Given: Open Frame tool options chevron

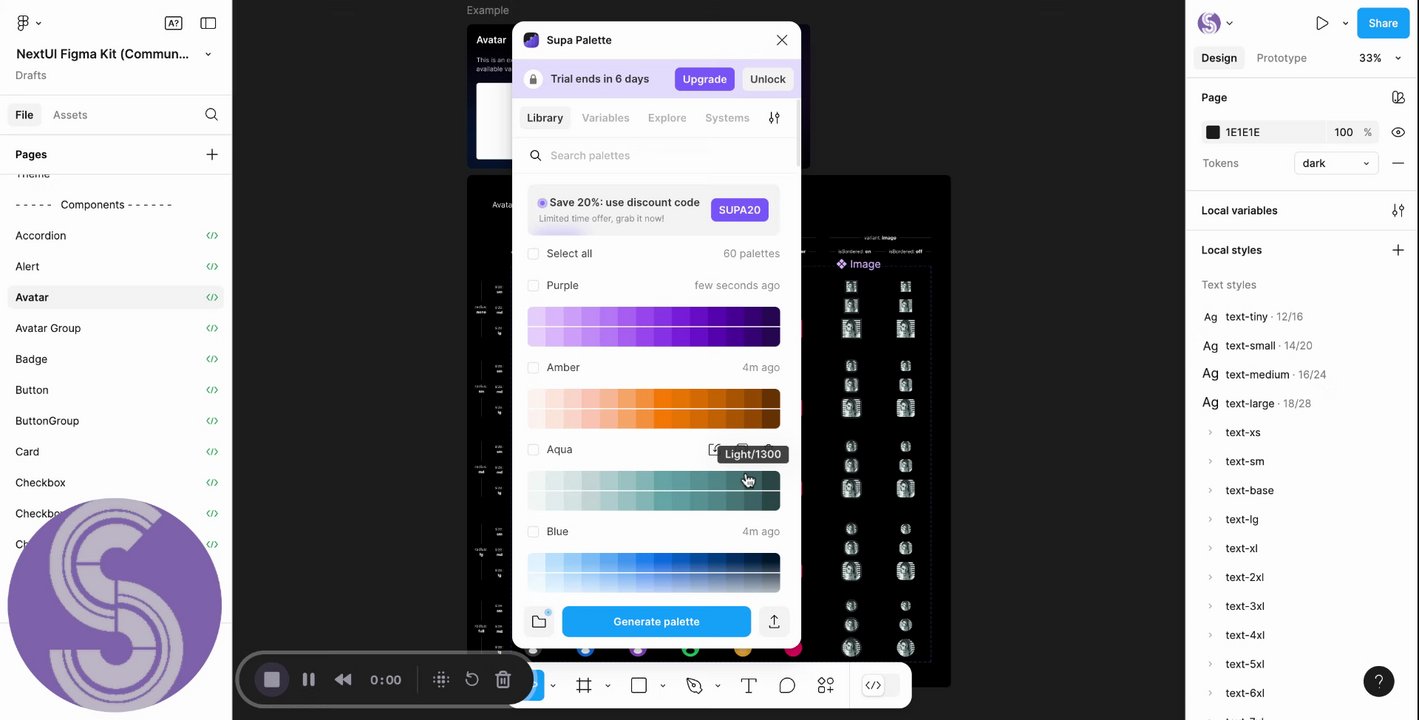Looking at the screenshot, I should (607, 686).
